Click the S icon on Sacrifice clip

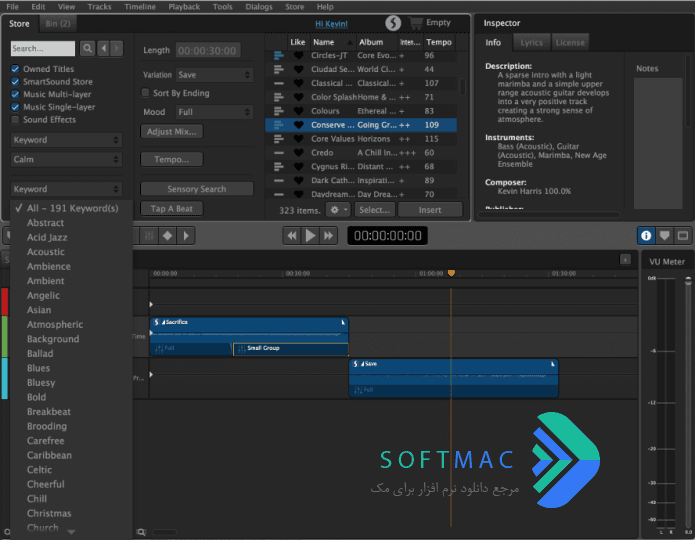pos(156,322)
